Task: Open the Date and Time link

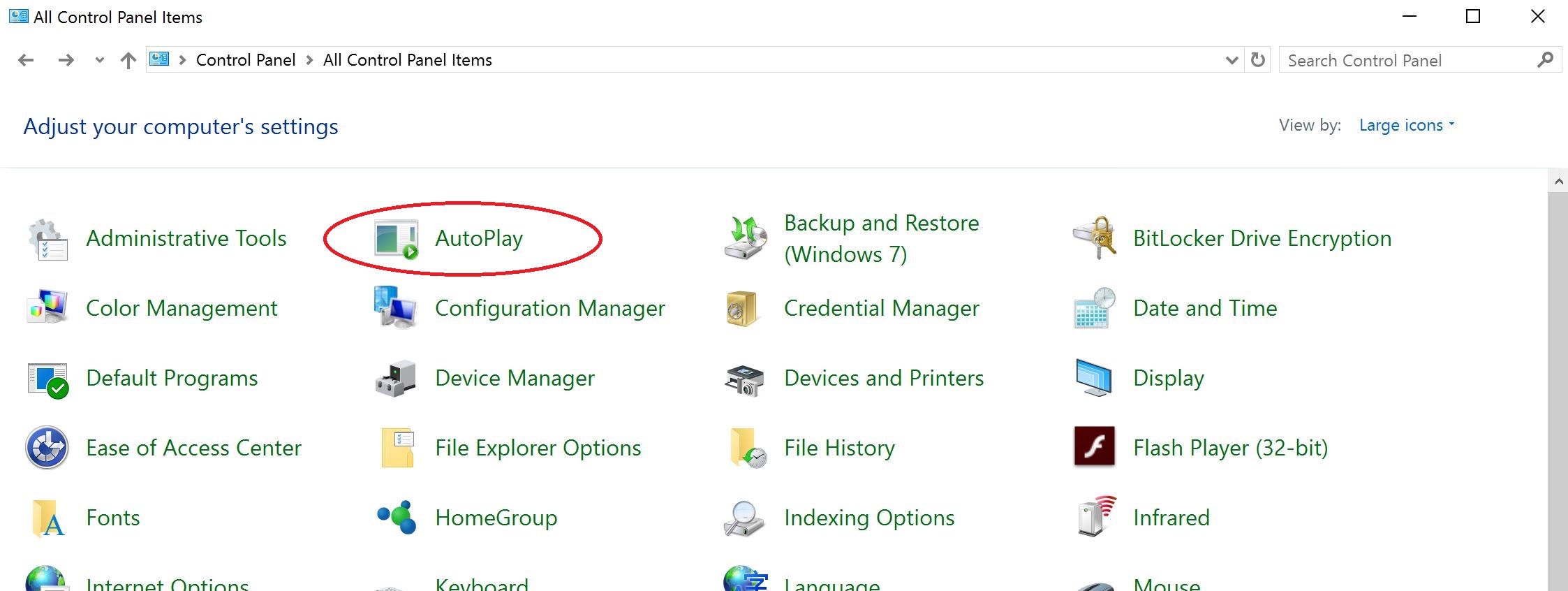Action: pyautogui.click(x=1205, y=308)
